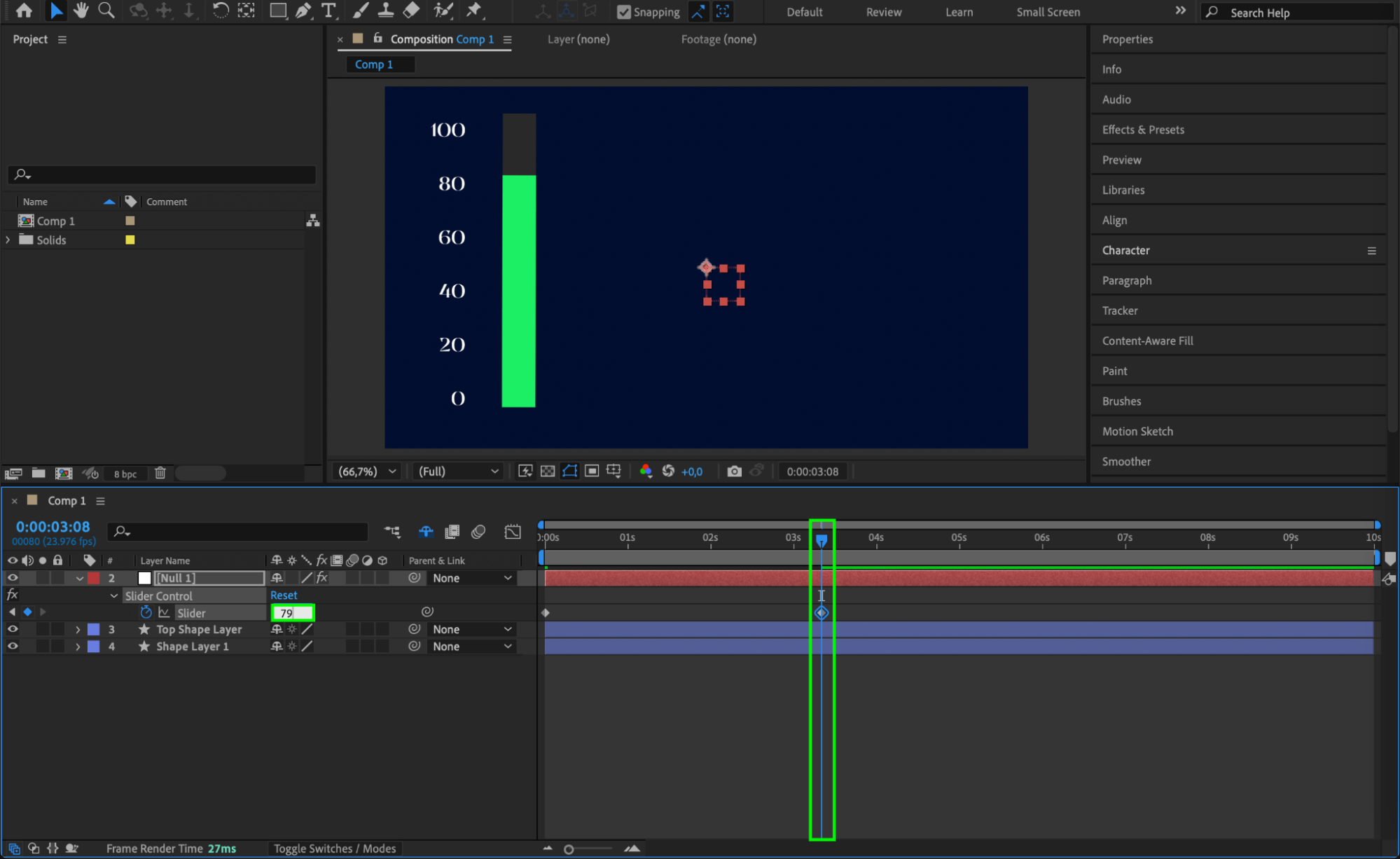Viewport: 1400px width, 859px height.
Task: Toggle the Slider stopwatch keyframe icon
Action: click(x=146, y=612)
